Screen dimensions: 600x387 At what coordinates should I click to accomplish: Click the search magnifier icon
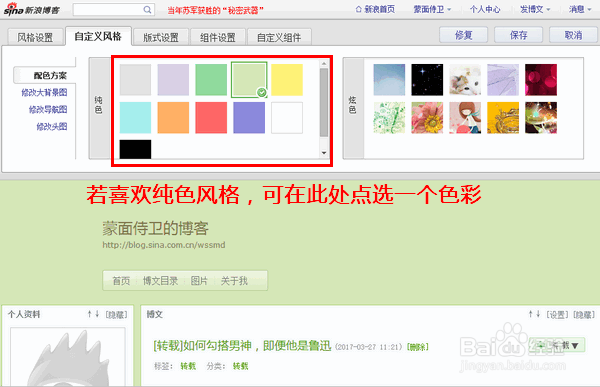(147, 10)
